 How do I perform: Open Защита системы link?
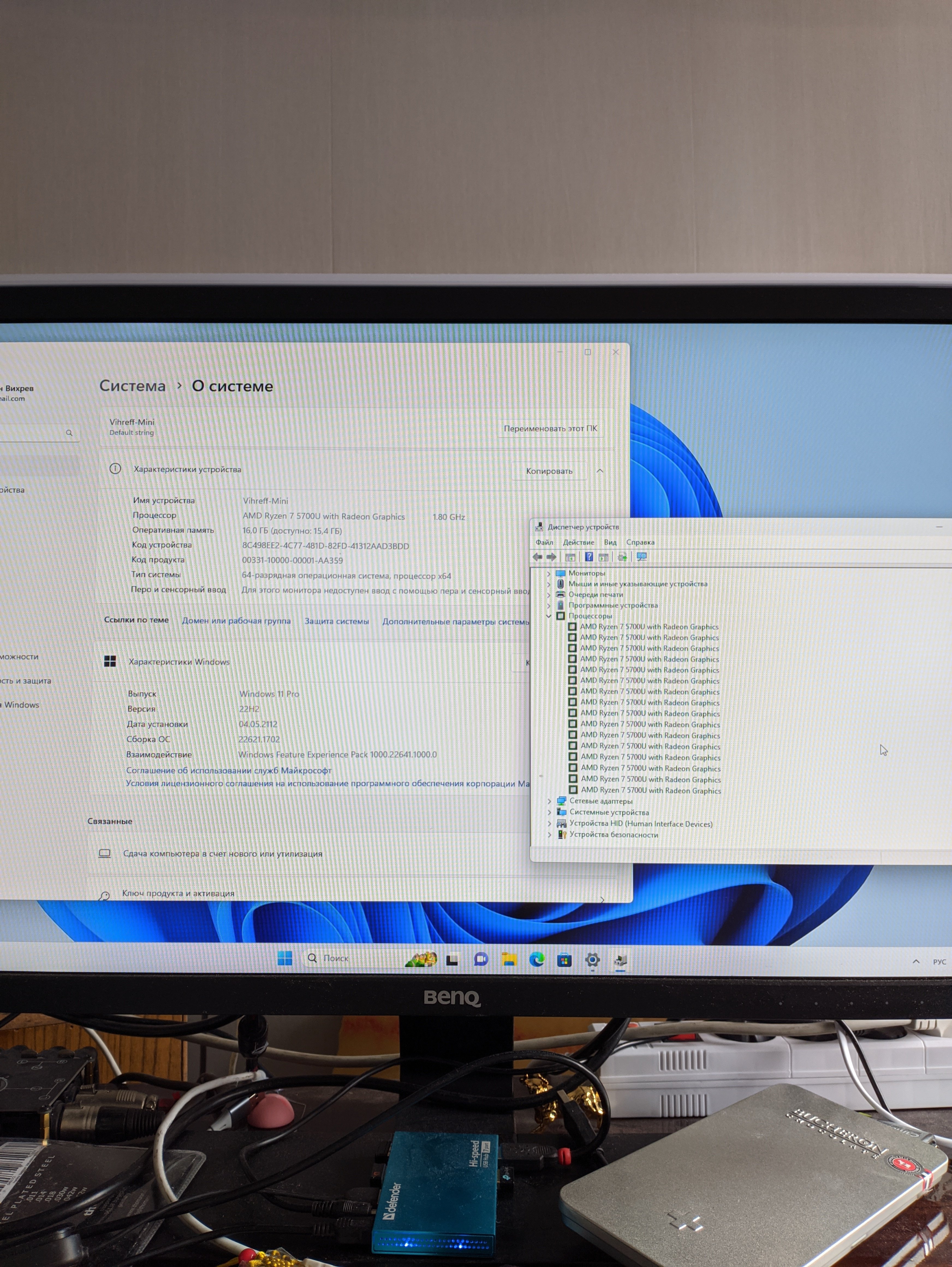337,621
